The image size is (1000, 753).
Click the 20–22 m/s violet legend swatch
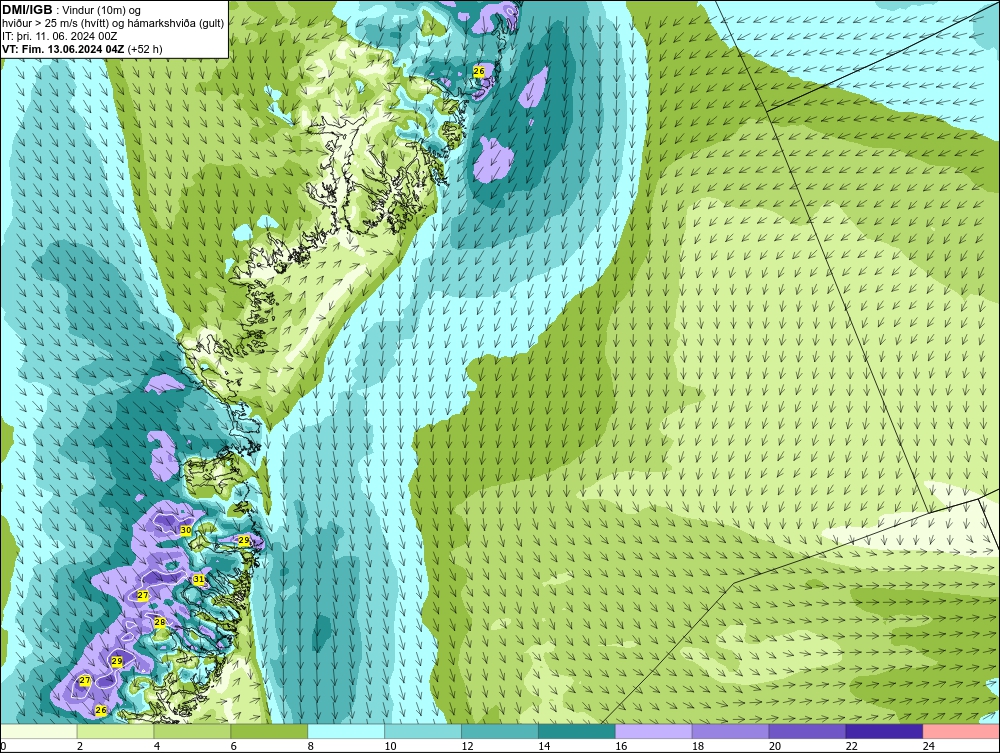point(807,731)
